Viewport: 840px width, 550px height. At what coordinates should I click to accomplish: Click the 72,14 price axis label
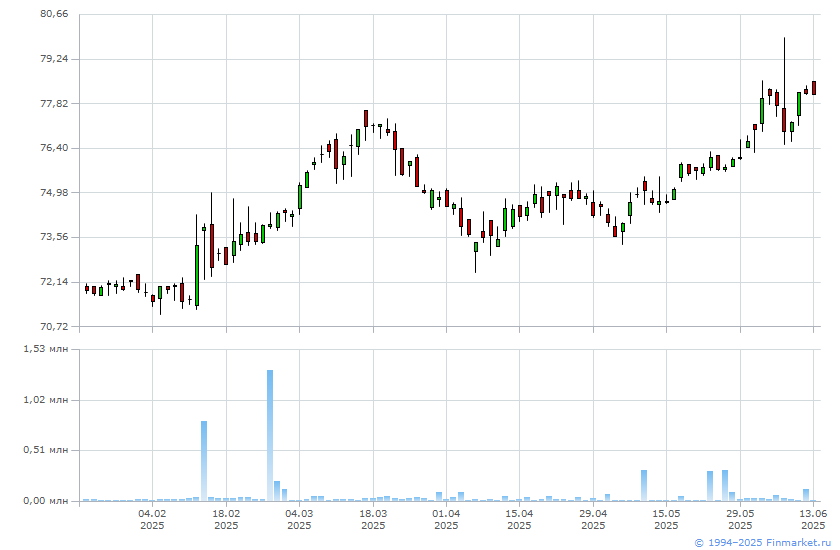click(x=55, y=281)
